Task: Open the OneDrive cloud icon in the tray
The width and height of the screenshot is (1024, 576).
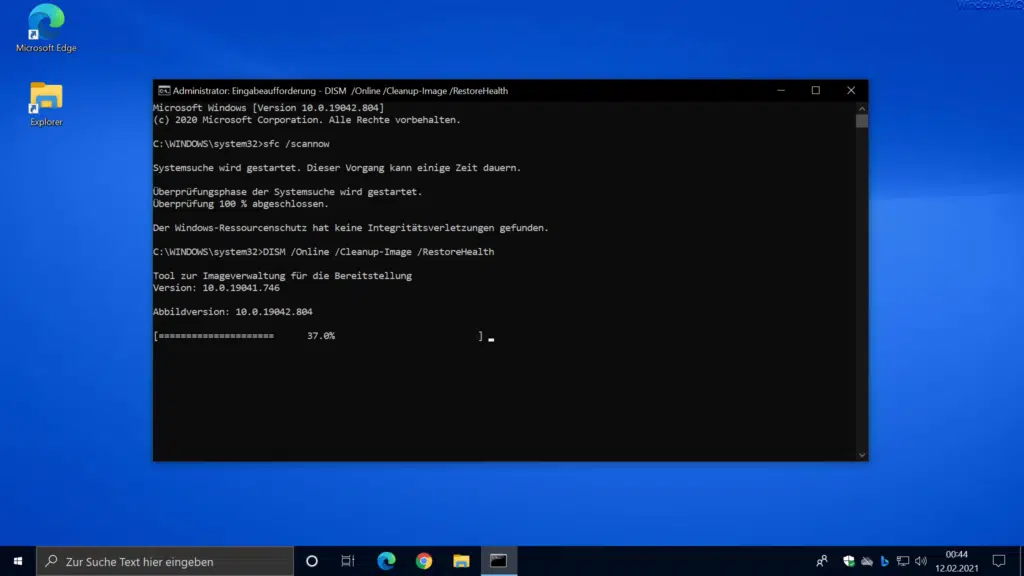Action: coord(867,561)
